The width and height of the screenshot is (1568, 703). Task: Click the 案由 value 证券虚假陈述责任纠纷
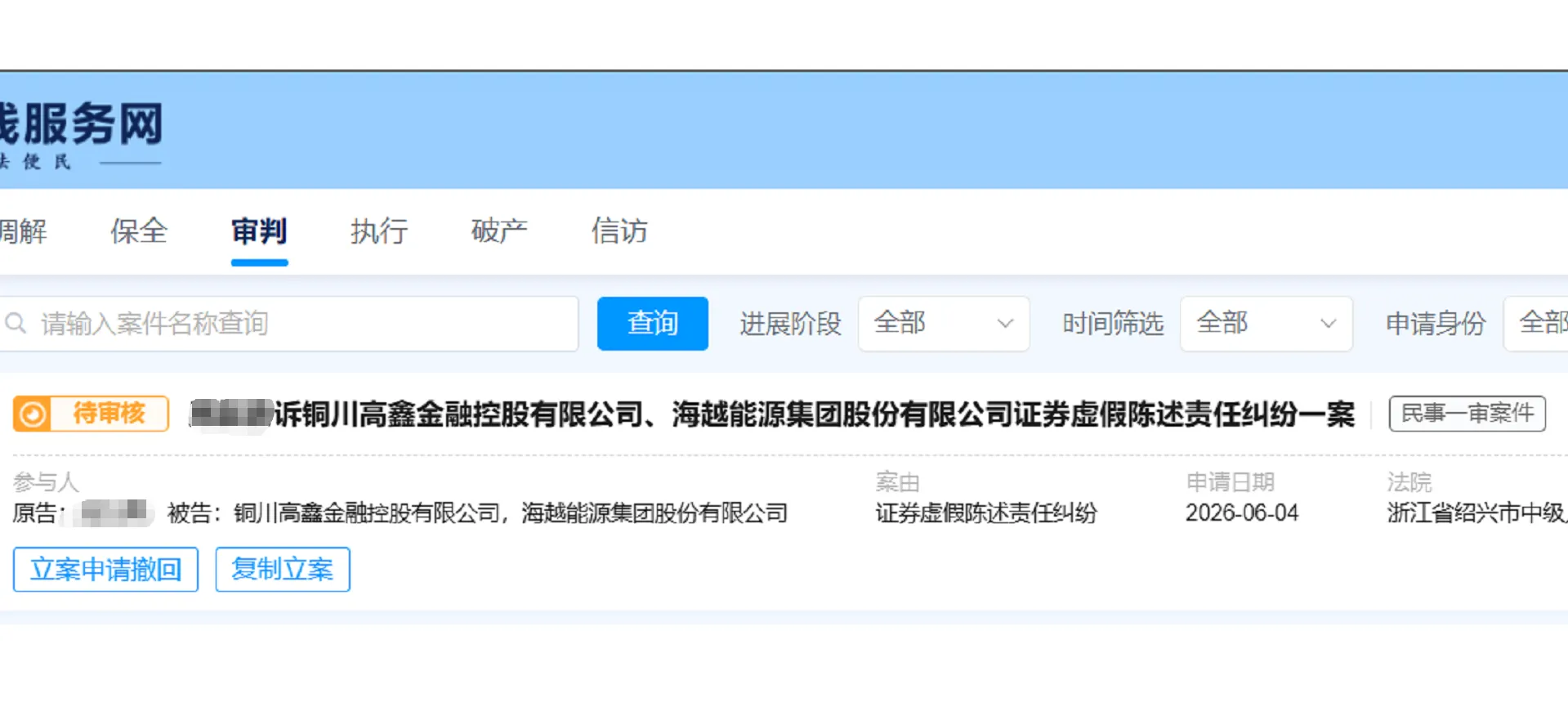tap(986, 513)
